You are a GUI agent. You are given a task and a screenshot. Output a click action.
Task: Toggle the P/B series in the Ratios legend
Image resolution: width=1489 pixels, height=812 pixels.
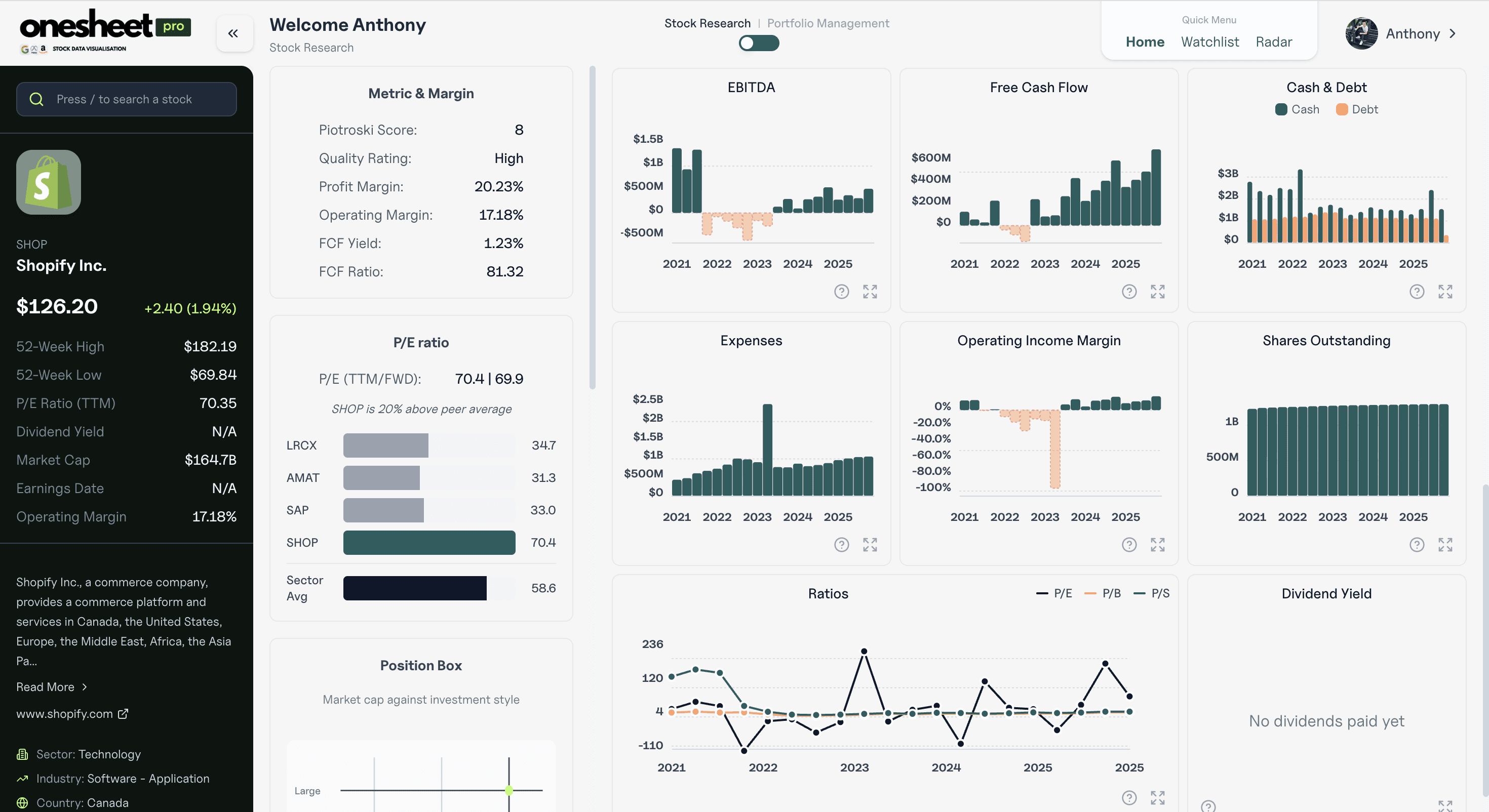point(1101,593)
